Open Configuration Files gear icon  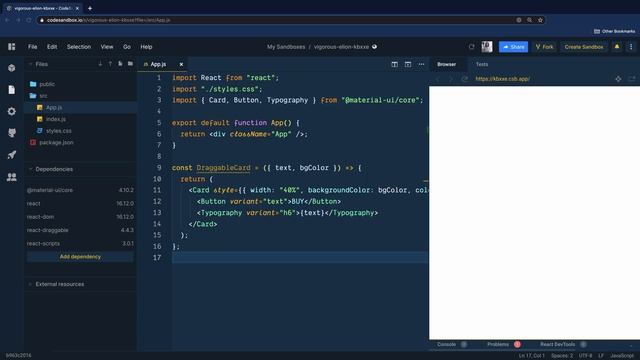(x=11, y=111)
